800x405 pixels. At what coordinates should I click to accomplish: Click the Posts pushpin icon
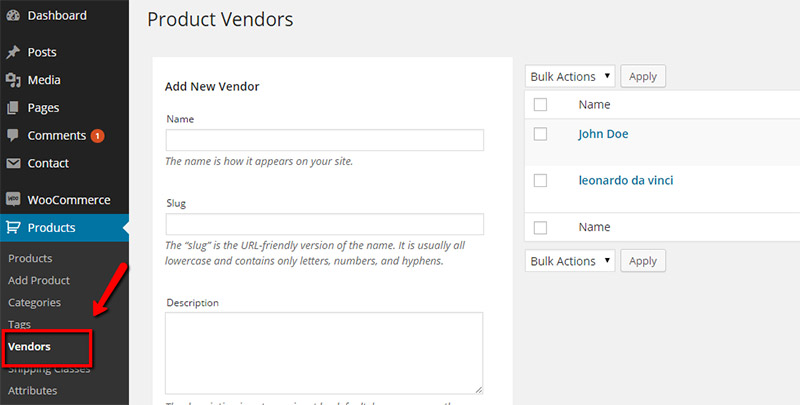(x=13, y=52)
